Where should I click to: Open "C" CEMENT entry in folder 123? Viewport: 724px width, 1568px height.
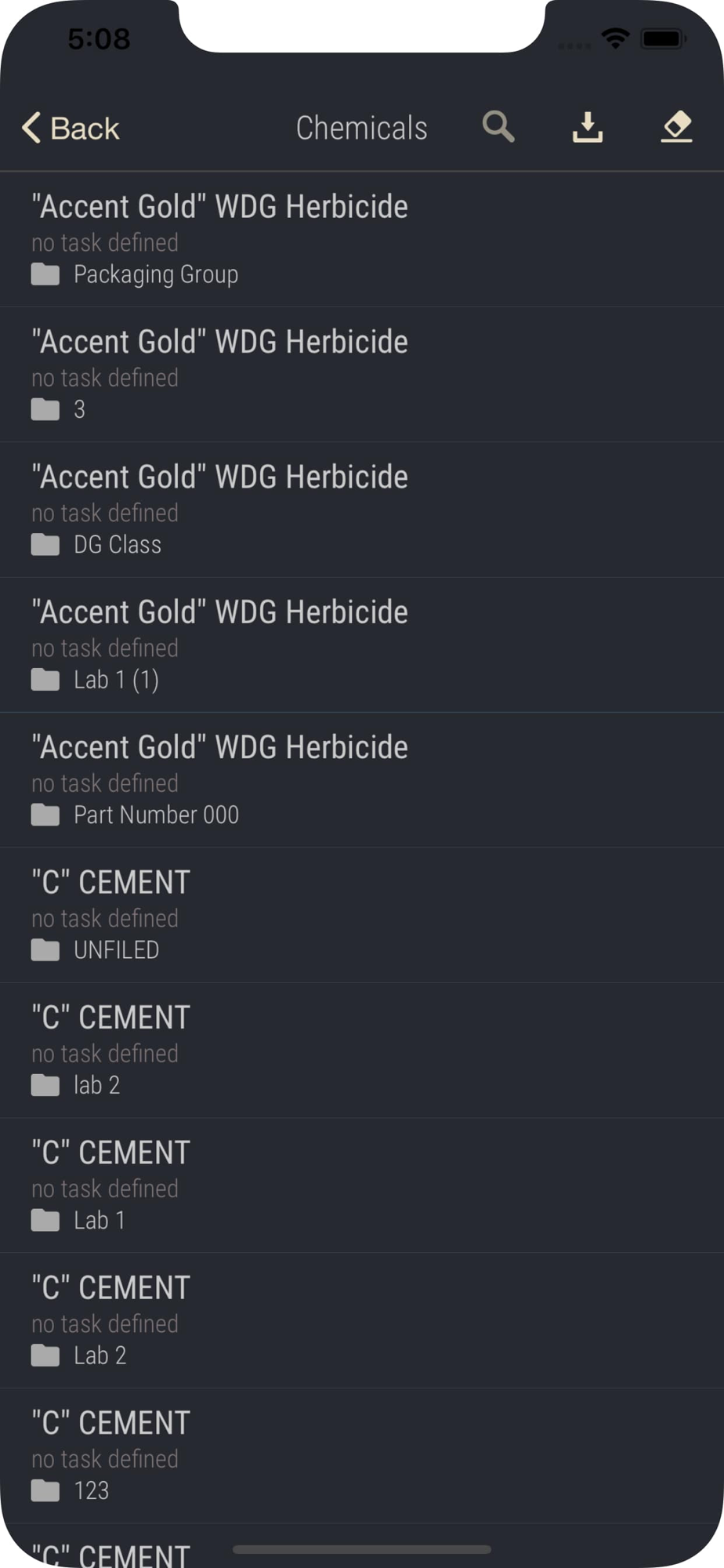click(x=362, y=1456)
